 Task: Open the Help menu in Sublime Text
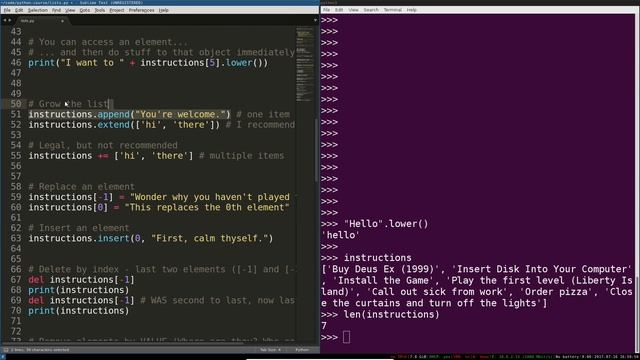coord(164,10)
